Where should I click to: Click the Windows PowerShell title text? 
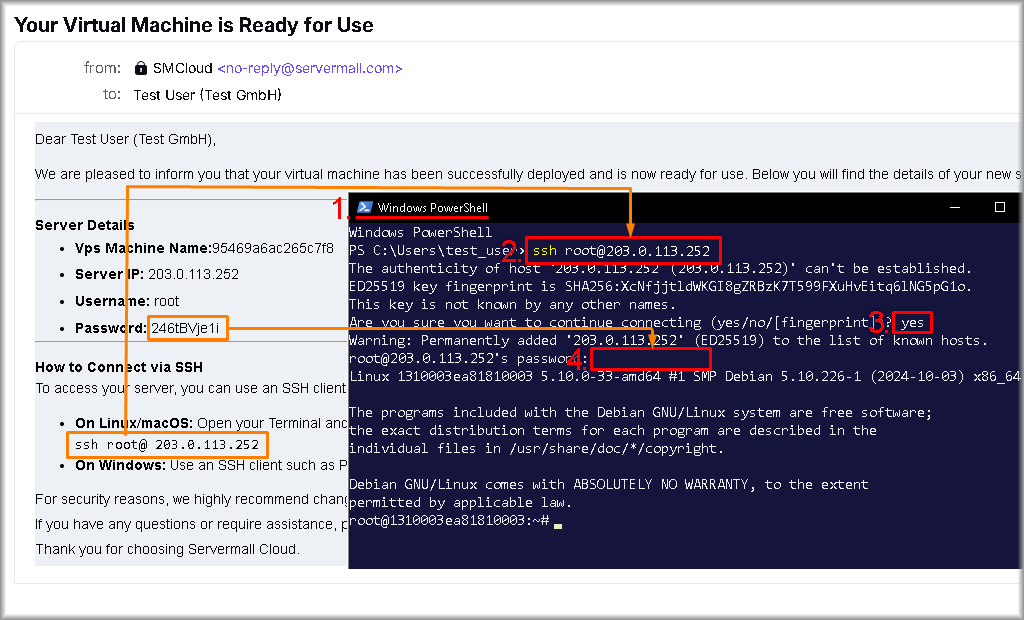(432, 208)
